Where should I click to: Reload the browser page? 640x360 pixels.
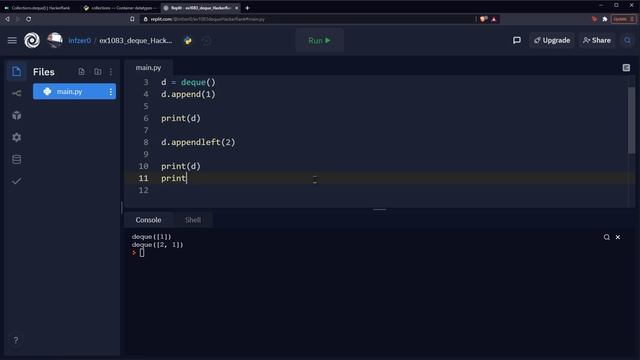pos(29,19)
